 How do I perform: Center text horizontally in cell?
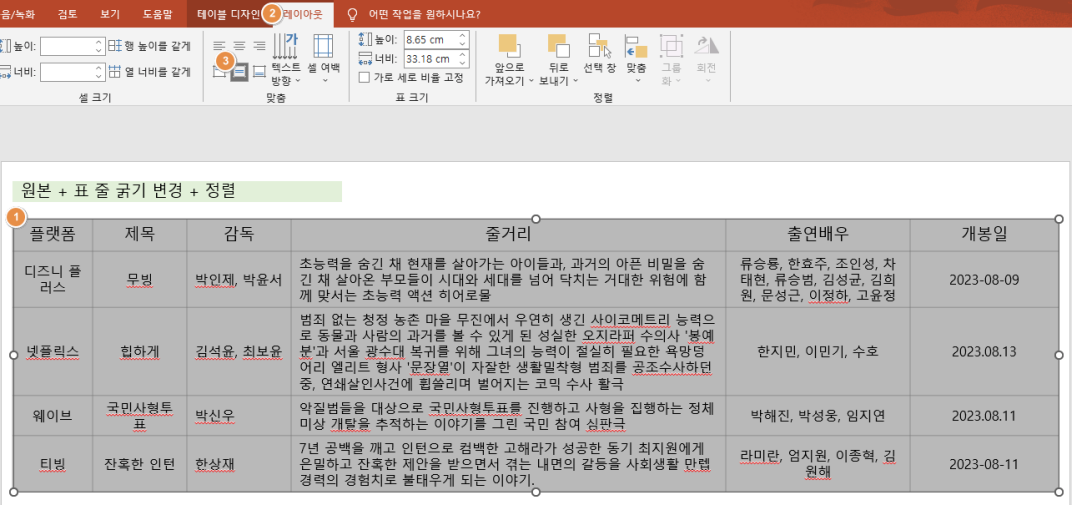pyautogui.click(x=239, y=46)
